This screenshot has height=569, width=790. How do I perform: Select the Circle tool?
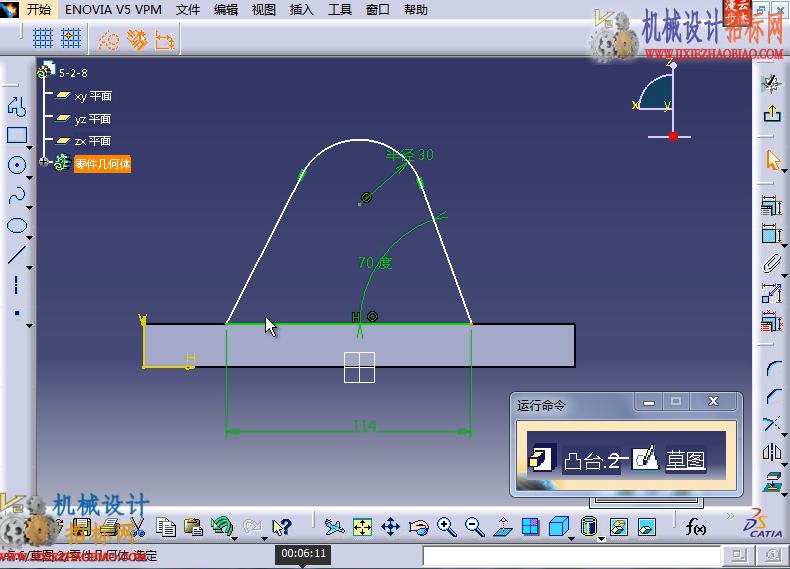(17, 165)
